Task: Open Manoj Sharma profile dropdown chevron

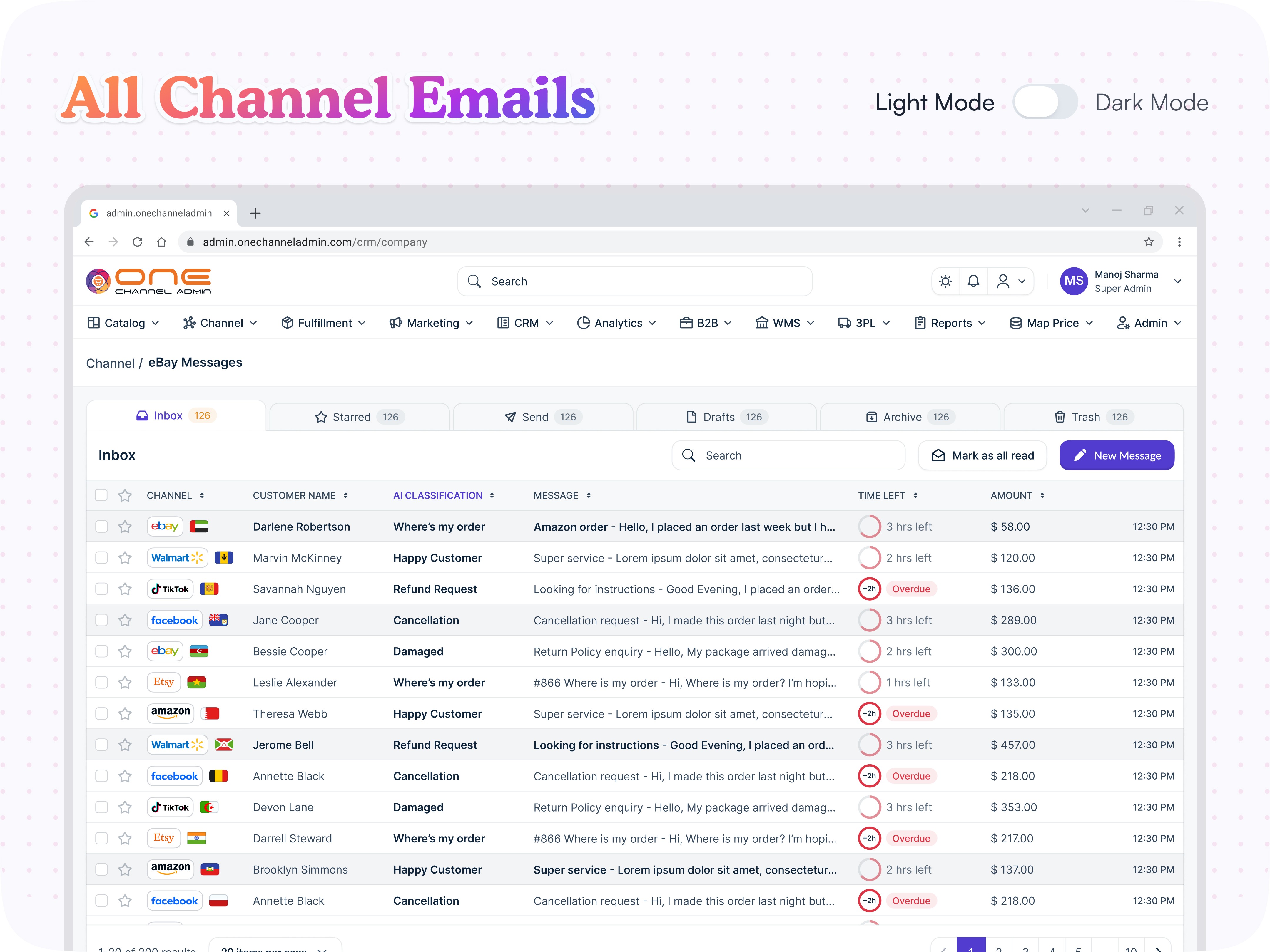Action: point(1178,281)
